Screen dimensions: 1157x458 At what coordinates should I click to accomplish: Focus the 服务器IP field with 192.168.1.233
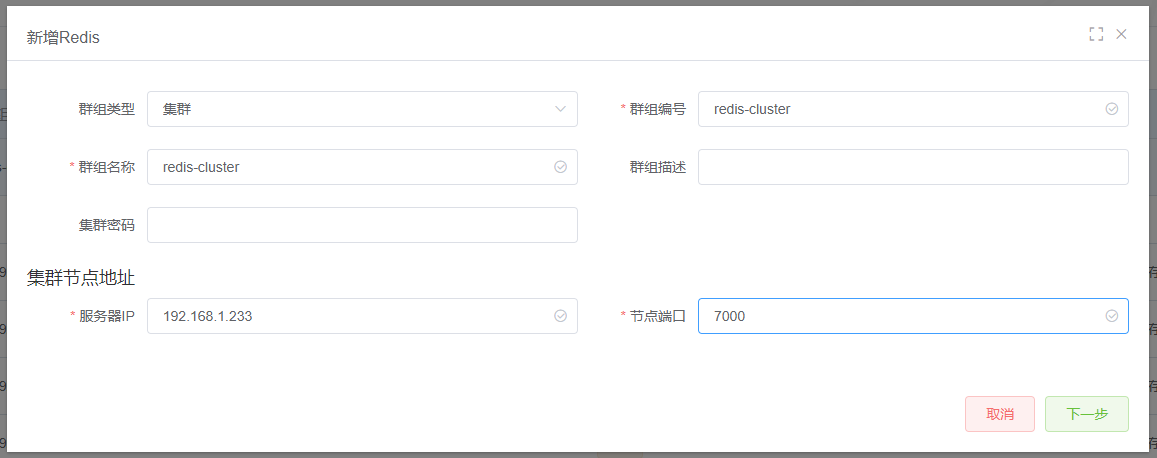pos(362,316)
